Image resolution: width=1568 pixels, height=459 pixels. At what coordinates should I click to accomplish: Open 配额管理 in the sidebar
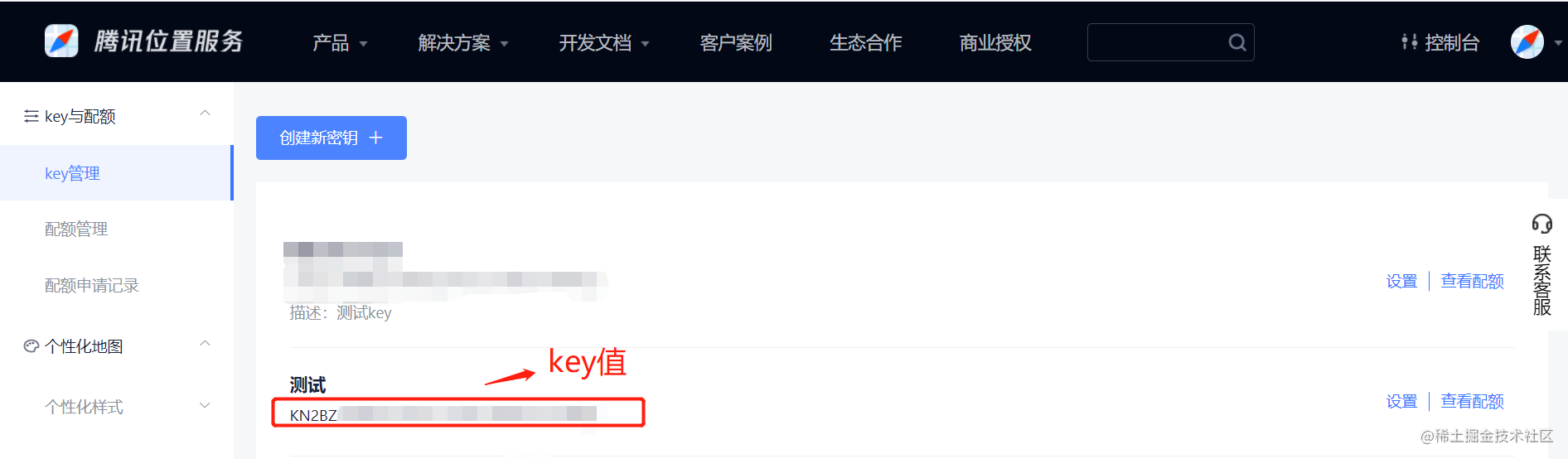[x=76, y=229]
